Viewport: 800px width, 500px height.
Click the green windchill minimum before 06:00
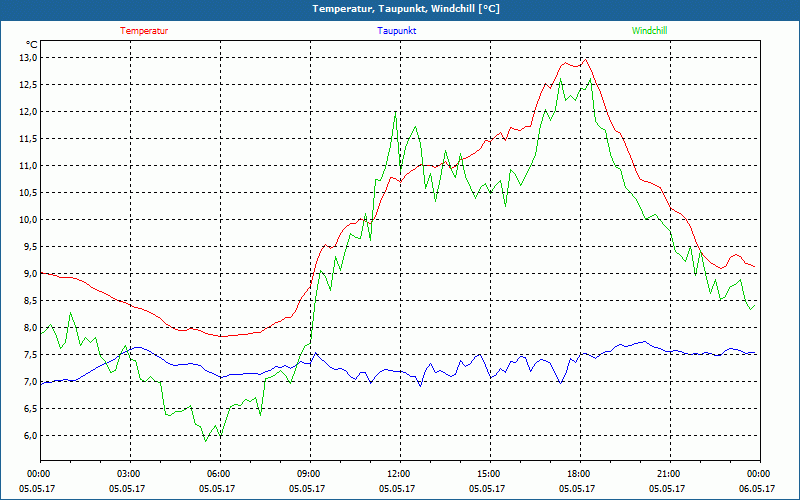pos(206,440)
